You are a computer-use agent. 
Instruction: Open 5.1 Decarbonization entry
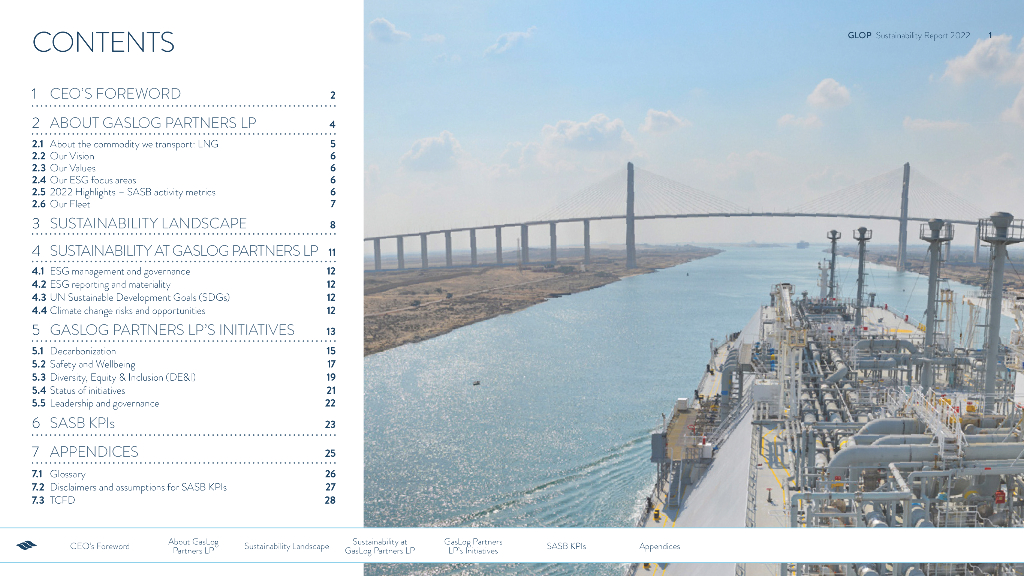pyautogui.click(x=184, y=351)
